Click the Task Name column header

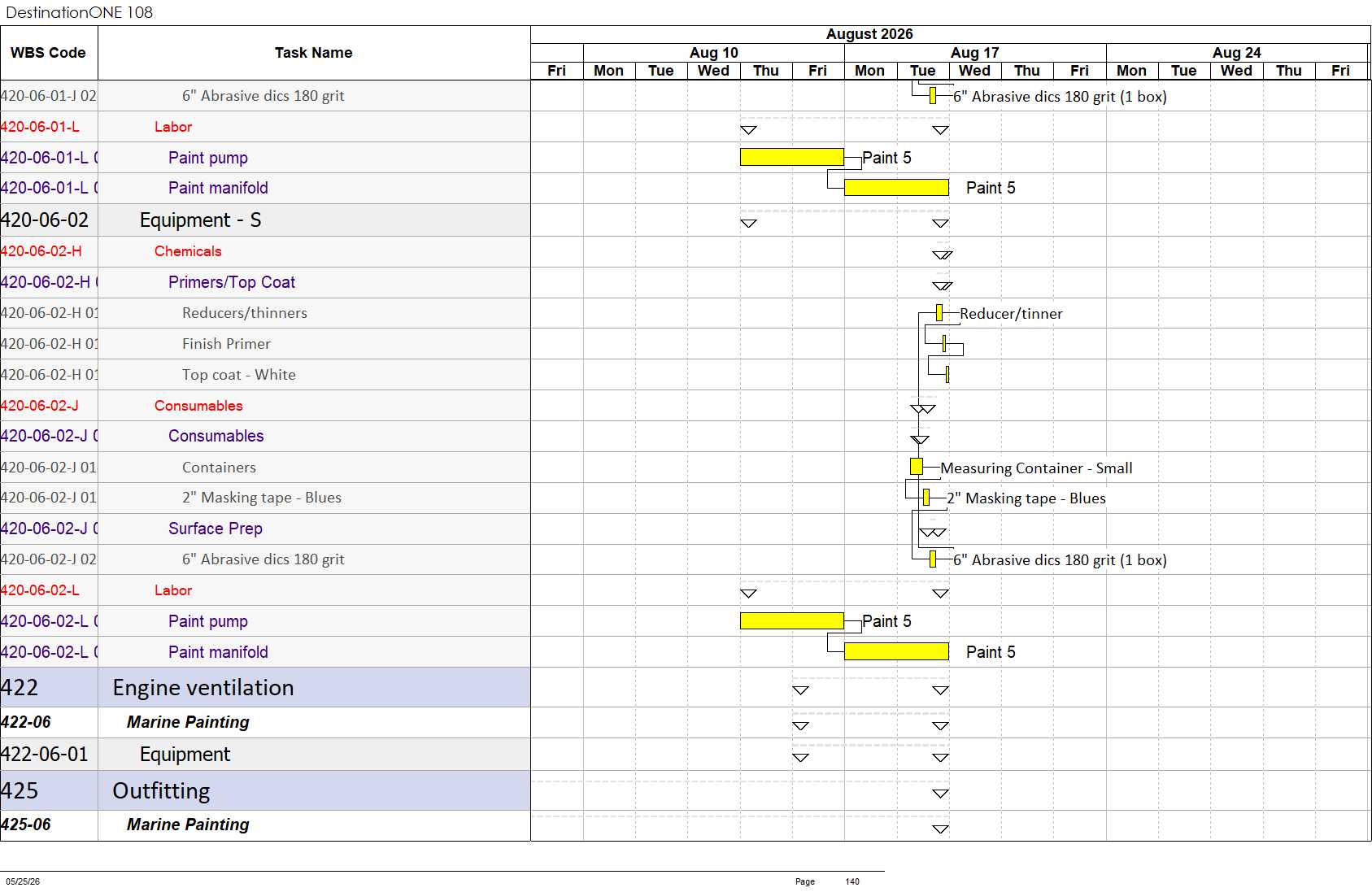[314, 53]
